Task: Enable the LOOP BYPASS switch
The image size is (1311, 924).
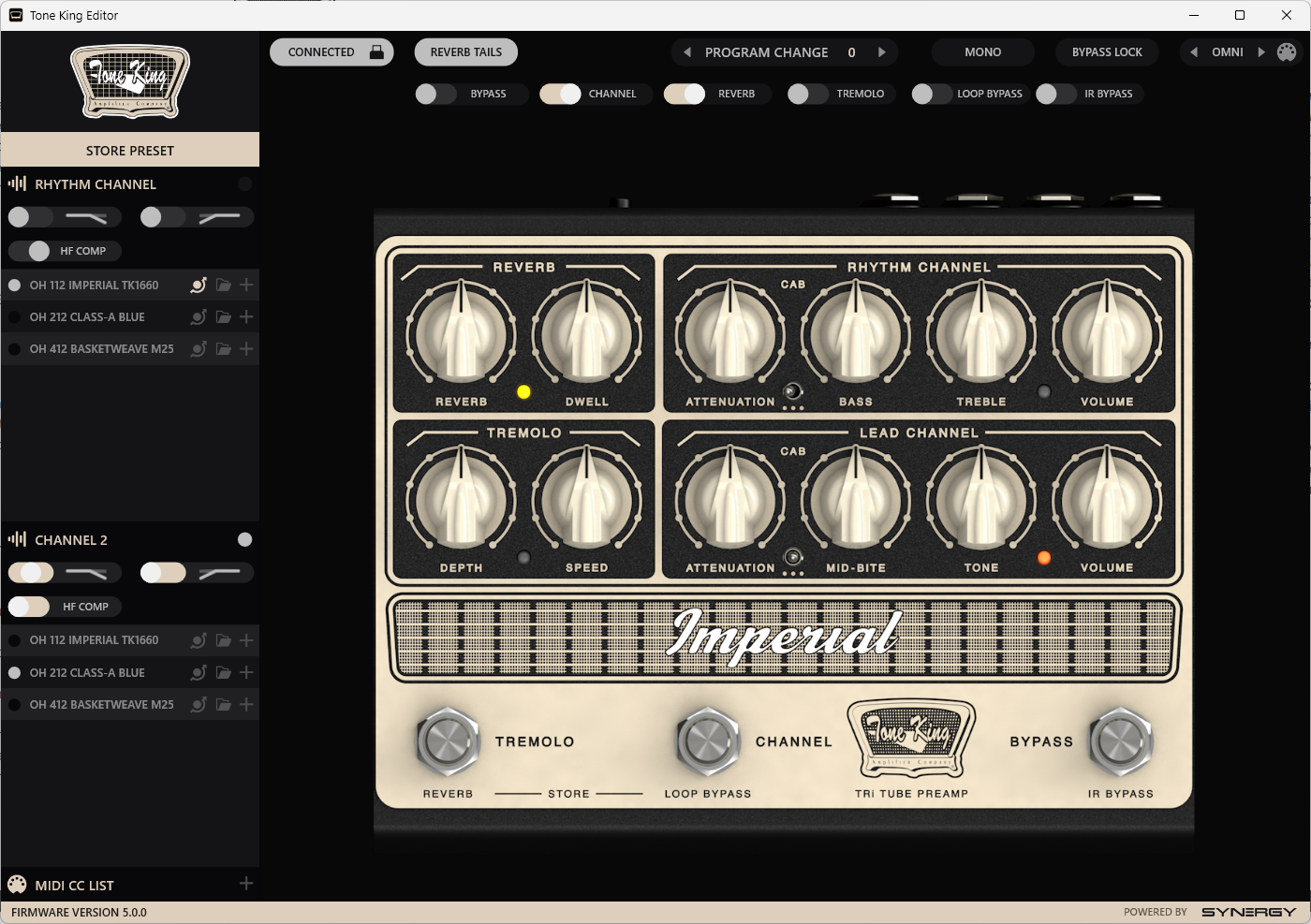Action: 933,94
